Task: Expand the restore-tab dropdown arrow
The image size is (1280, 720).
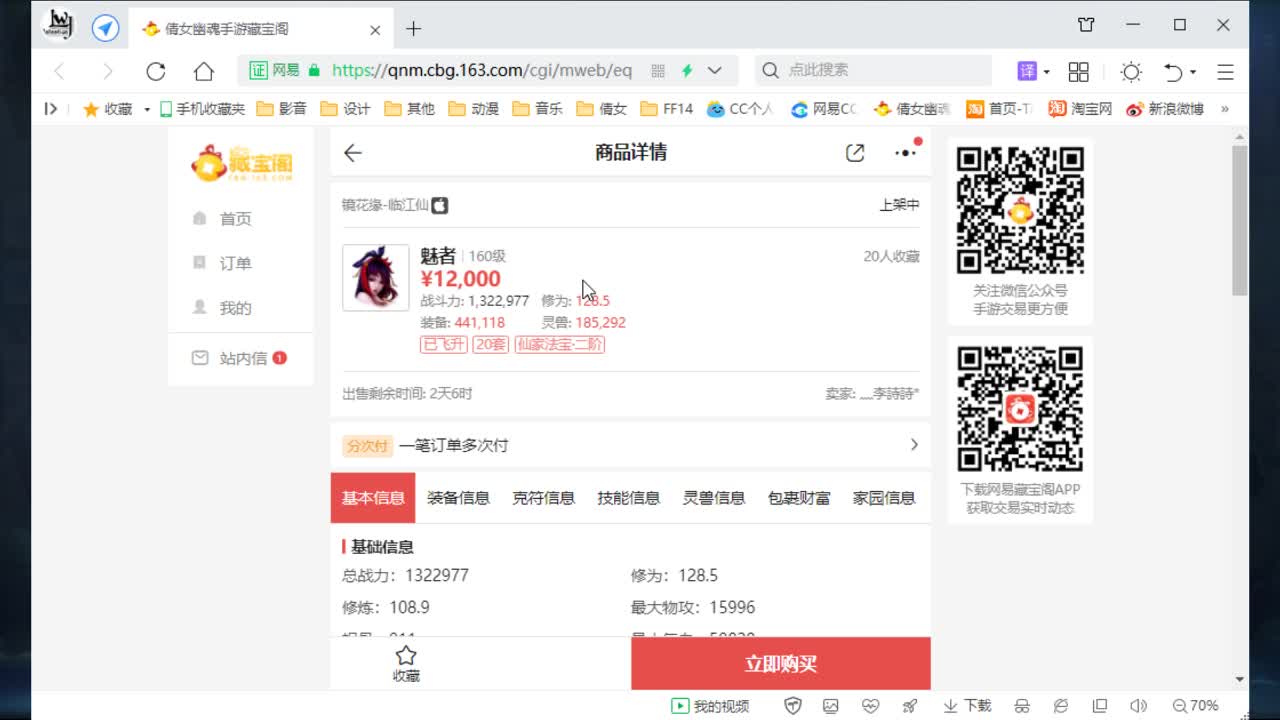Action: pyautogui.click(x=1193, y=72)
